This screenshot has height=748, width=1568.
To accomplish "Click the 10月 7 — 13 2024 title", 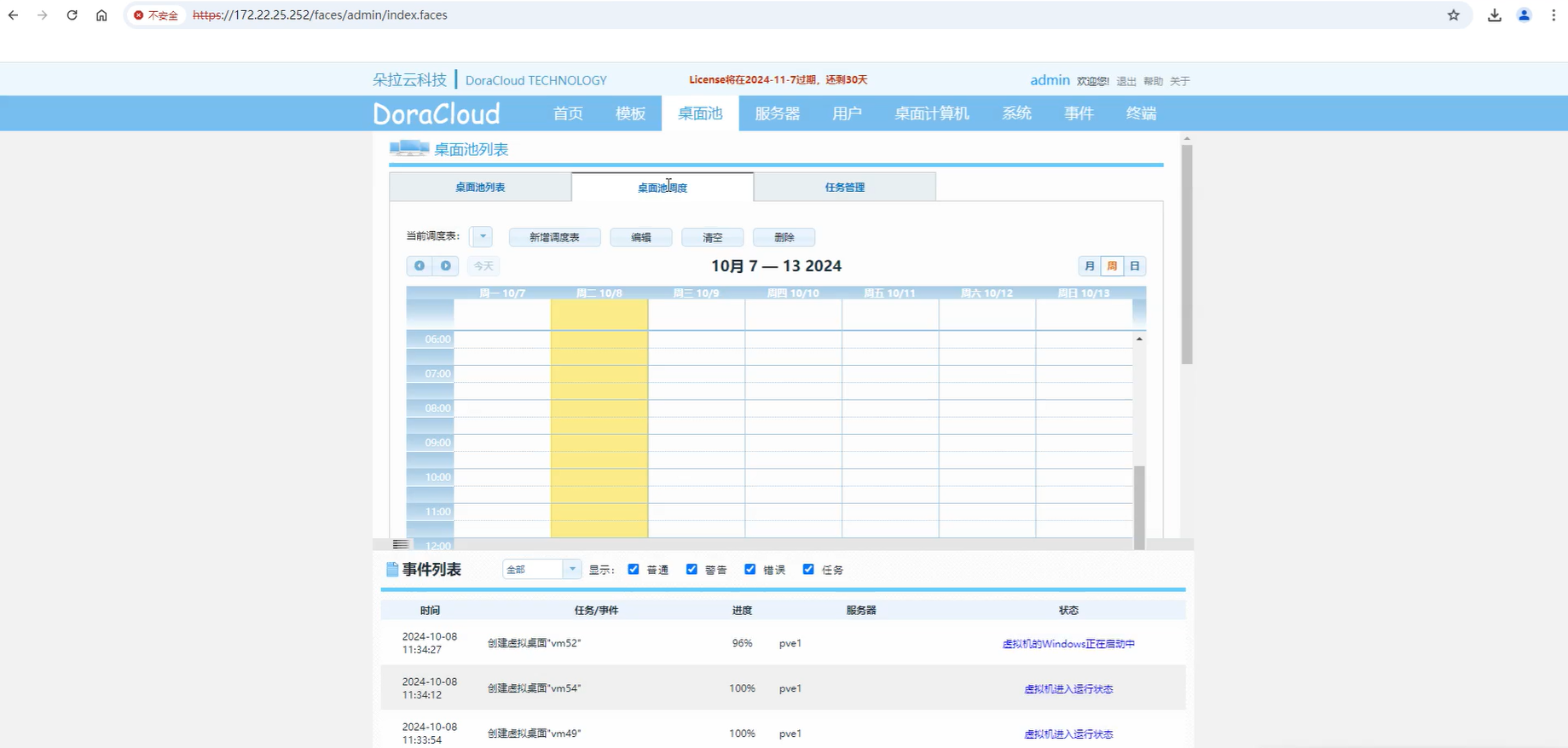I will pyautogui.click(x=777, y=266).
